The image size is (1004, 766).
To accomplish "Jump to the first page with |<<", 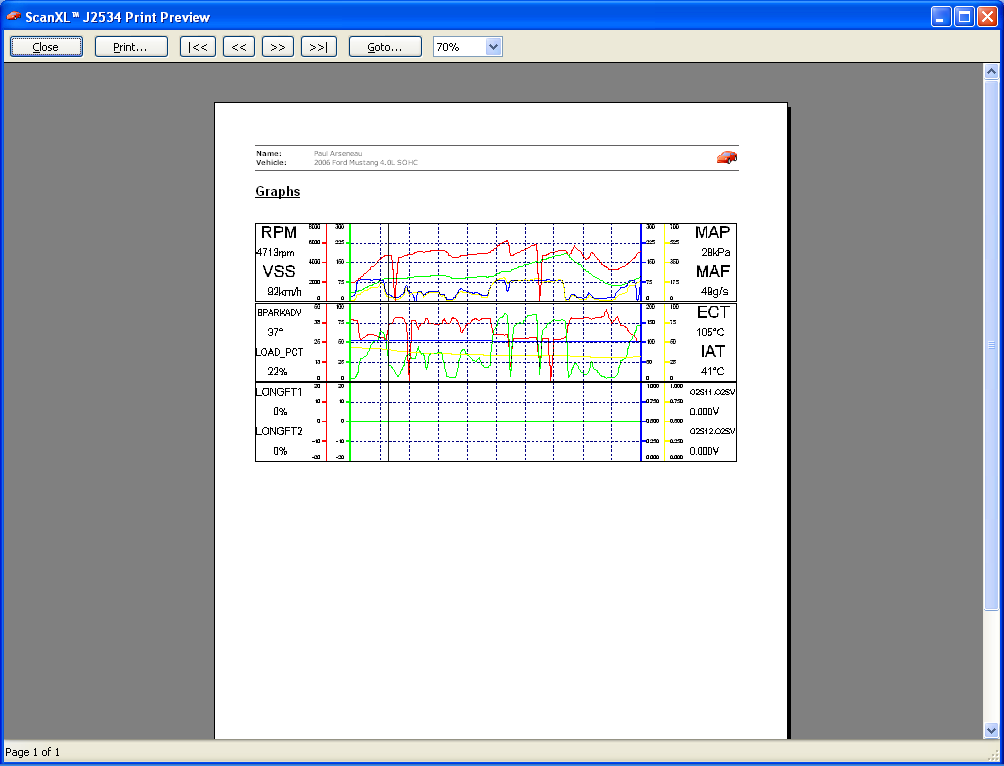I will pyautogui.click(x=198, y=47).
